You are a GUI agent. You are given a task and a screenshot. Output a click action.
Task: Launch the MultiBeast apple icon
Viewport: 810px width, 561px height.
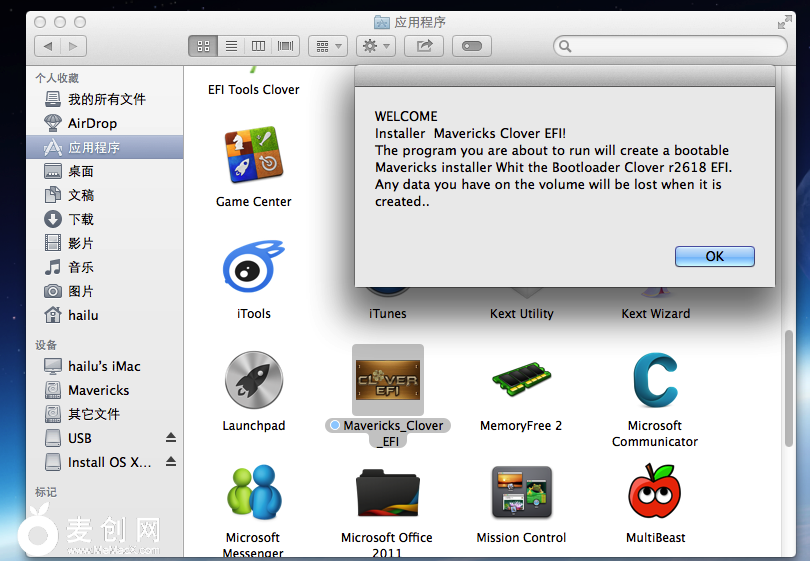tap(655, 493)
